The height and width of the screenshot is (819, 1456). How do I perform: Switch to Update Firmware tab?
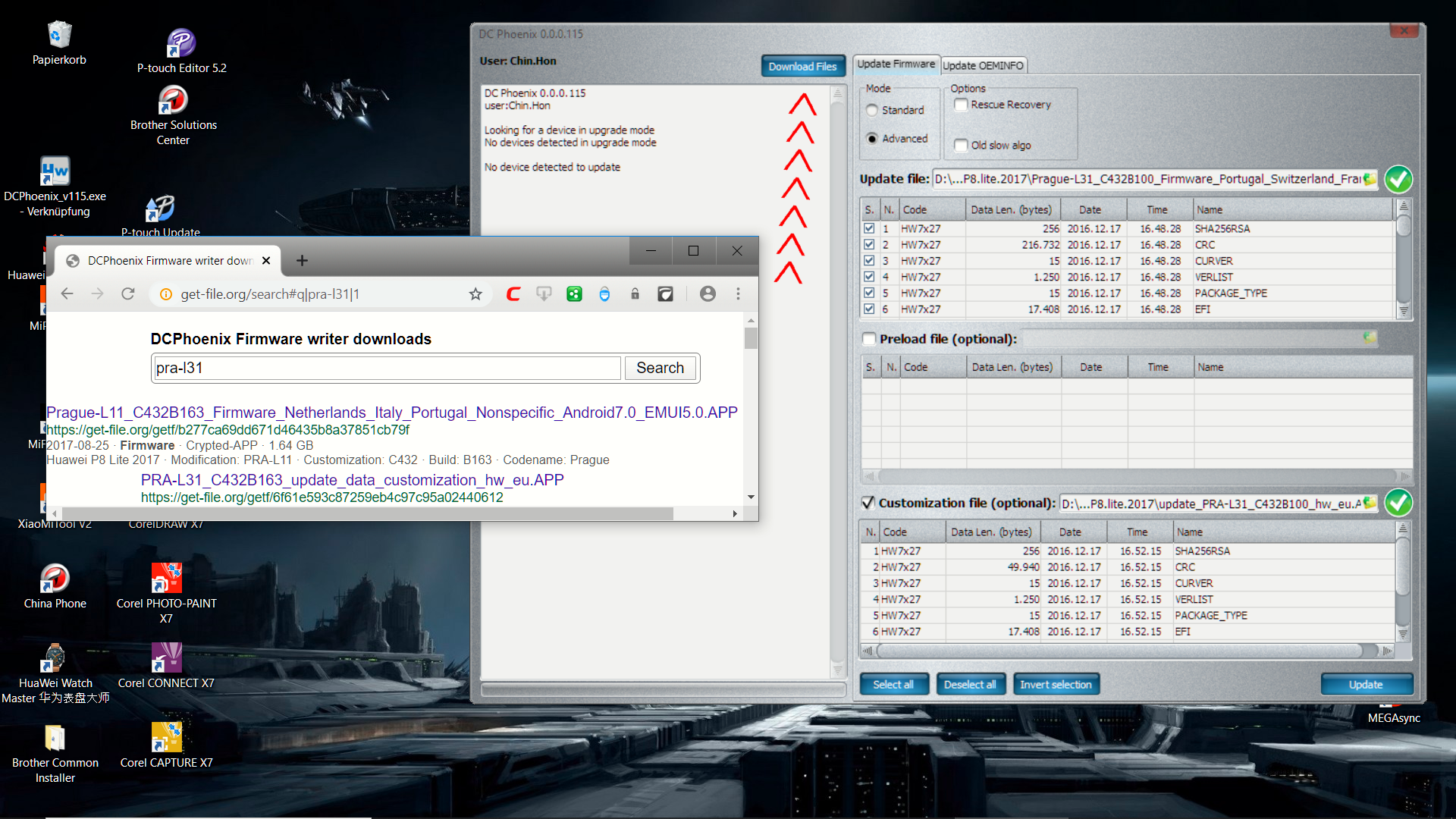coord(896,64)
